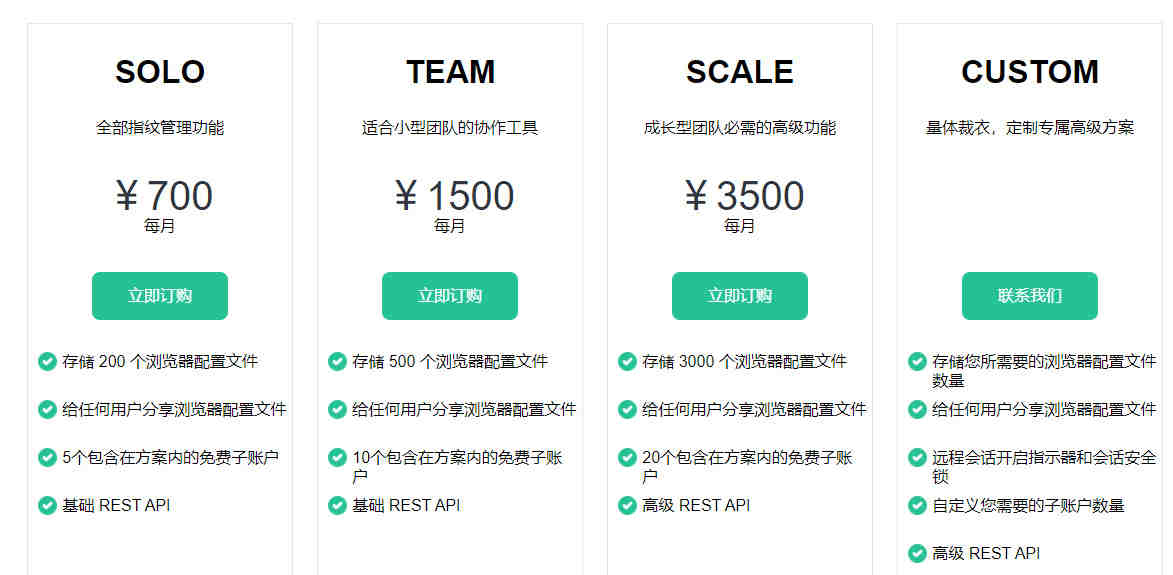1173x575 pixels.
Task: Click the SCALE plan 立即订购 button
Action: pyautogui.click(x=740, y=296)
